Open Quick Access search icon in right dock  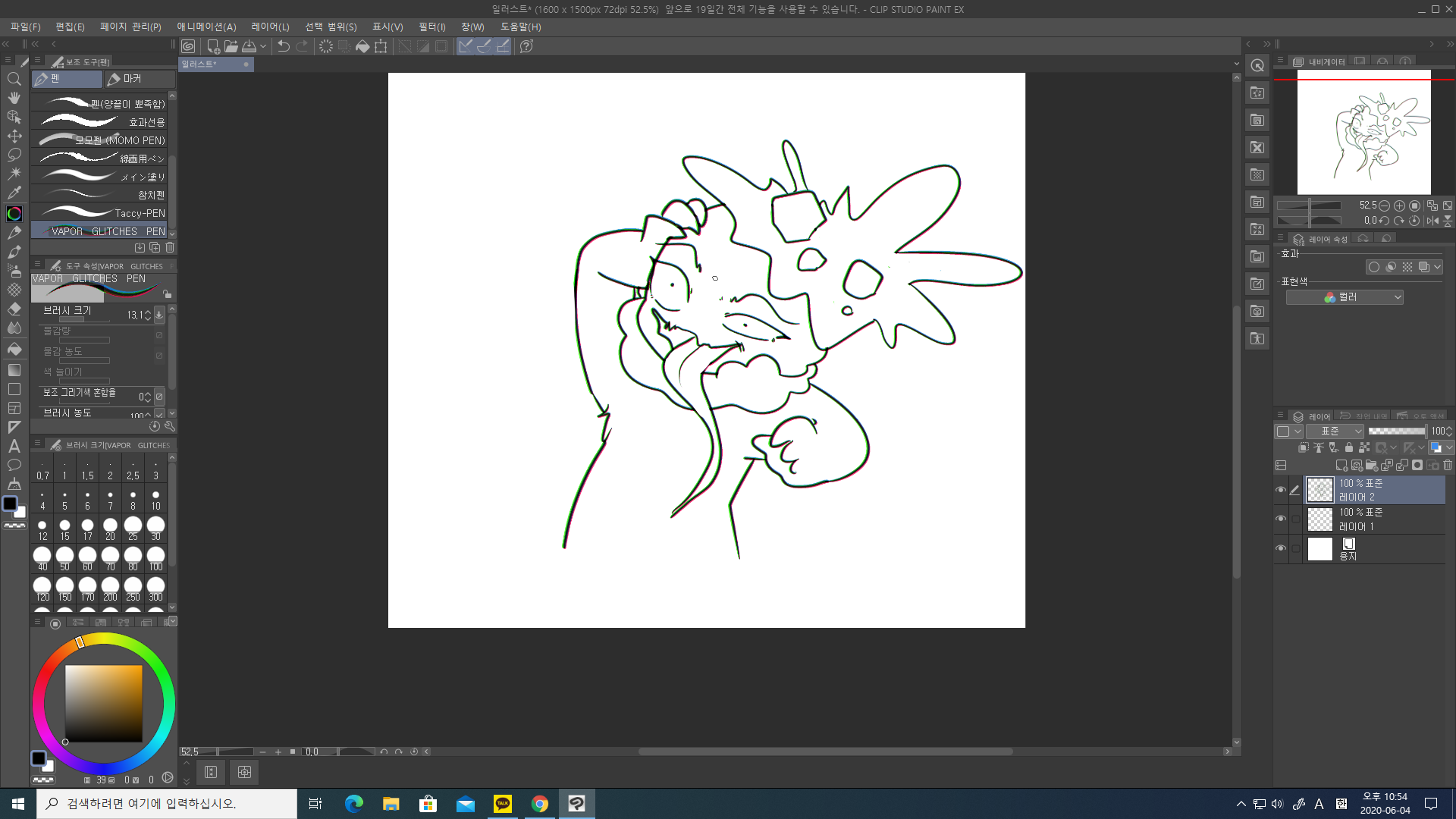tap(1257, 66)
